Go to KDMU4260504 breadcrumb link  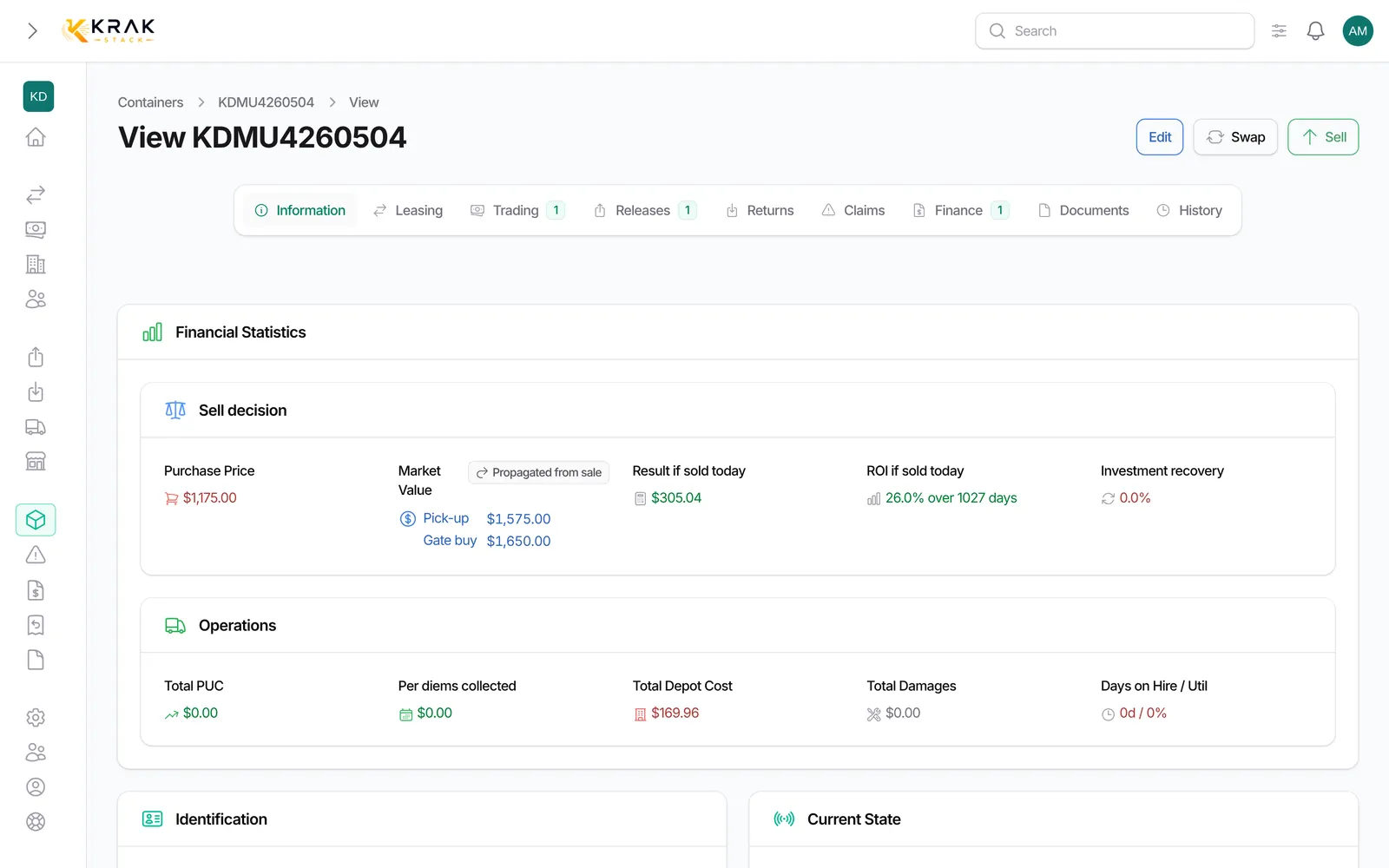point(266,102)
